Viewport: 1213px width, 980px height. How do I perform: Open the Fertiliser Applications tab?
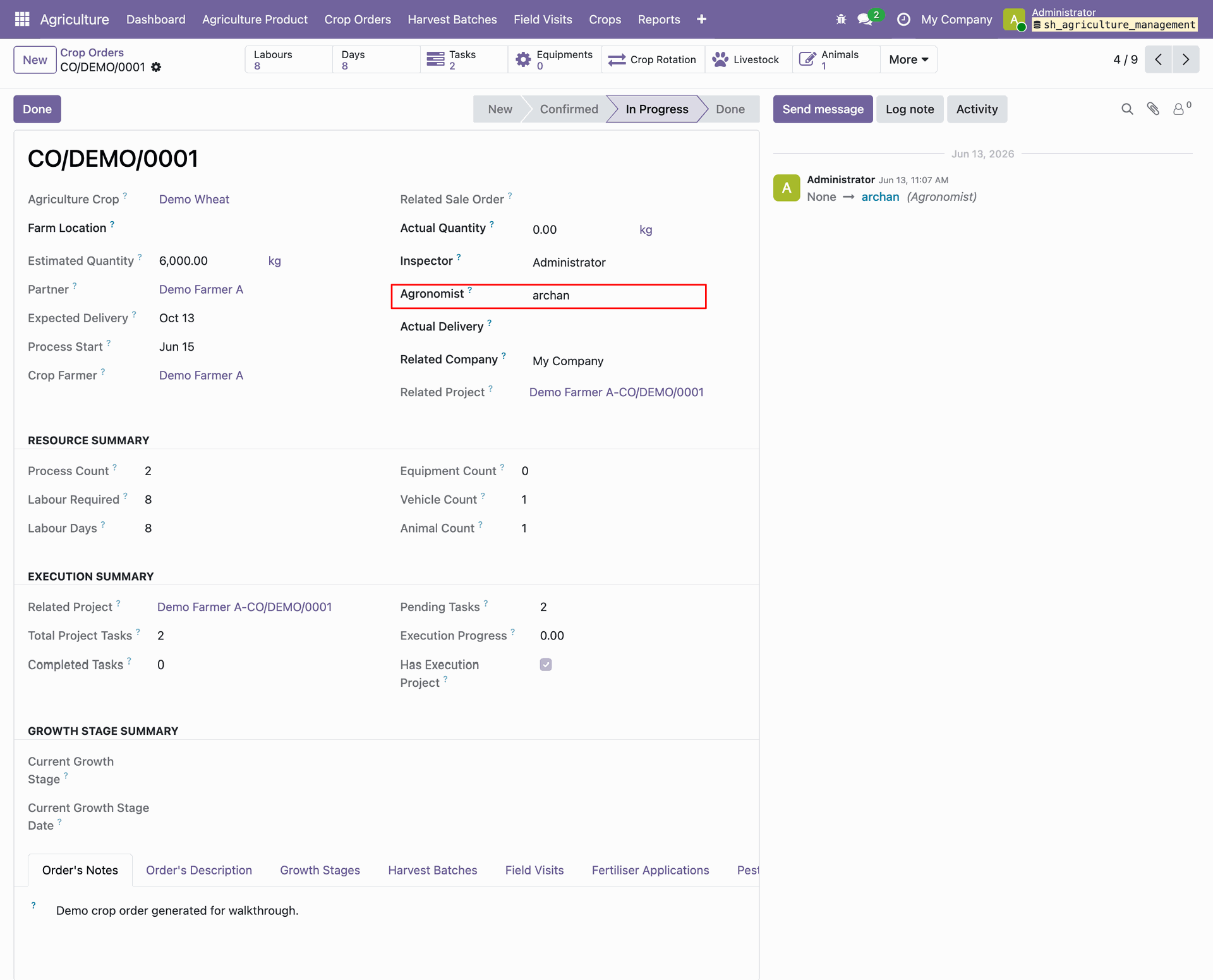[x=650, y=870]
